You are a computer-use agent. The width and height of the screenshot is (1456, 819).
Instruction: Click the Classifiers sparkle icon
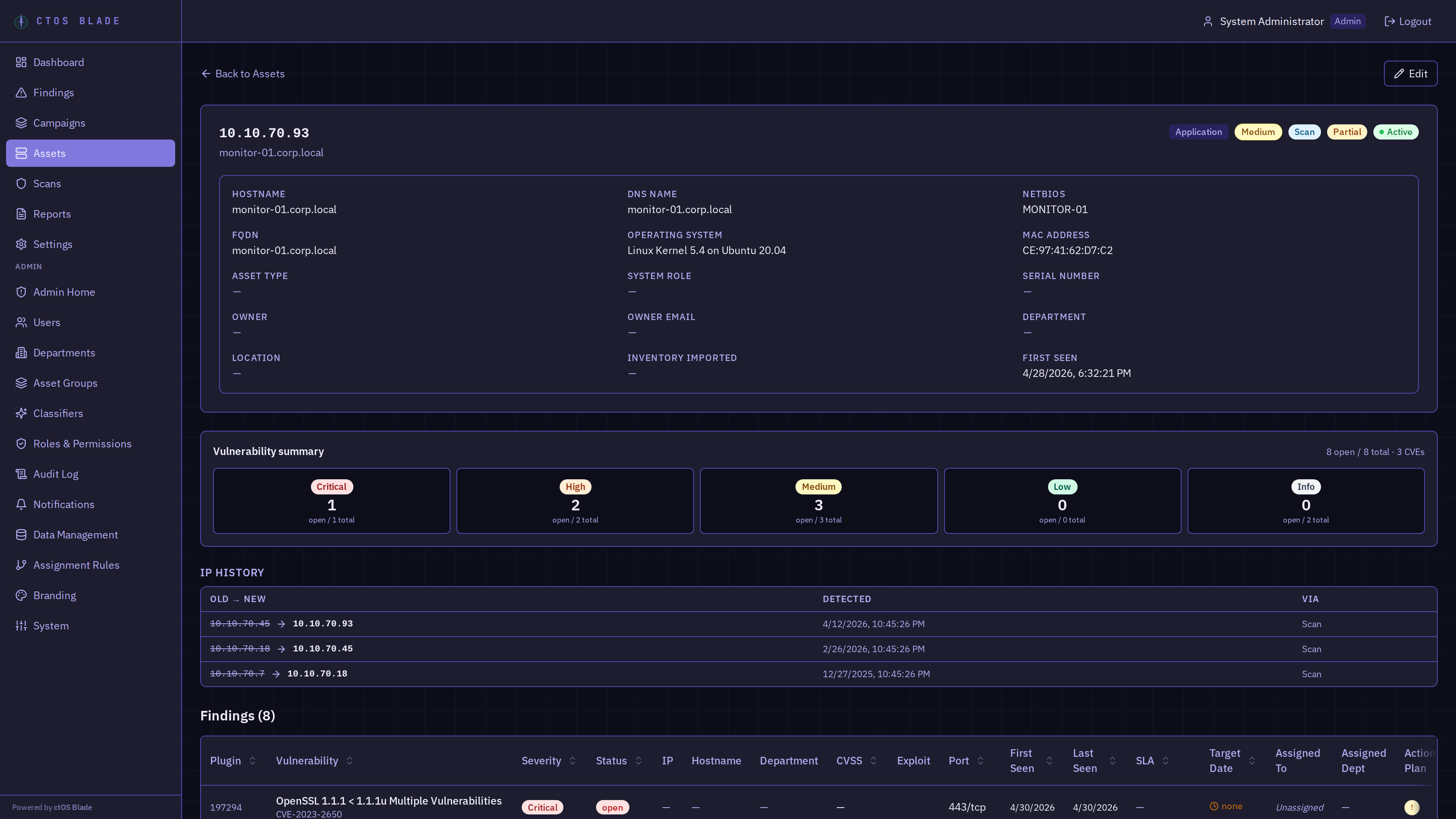coord(21,413)
